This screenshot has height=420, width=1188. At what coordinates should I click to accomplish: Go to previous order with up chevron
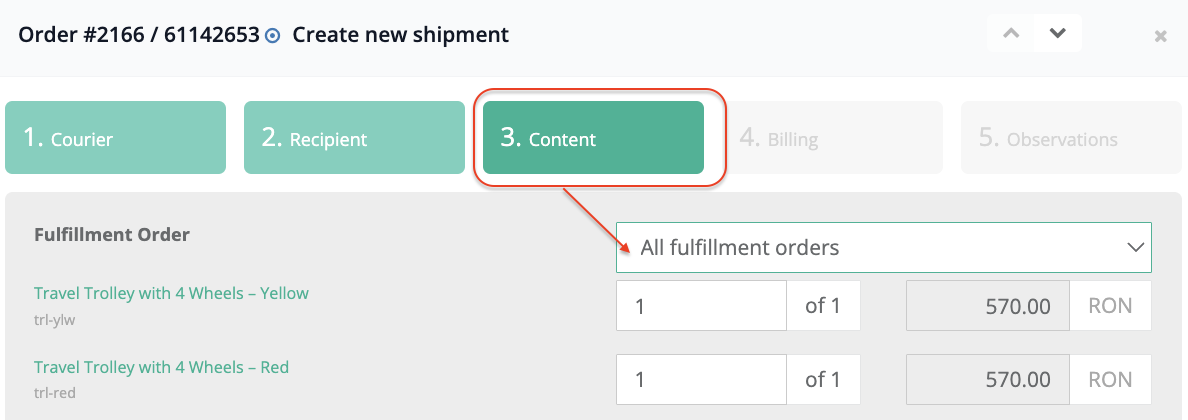[x=1011, y=33]
